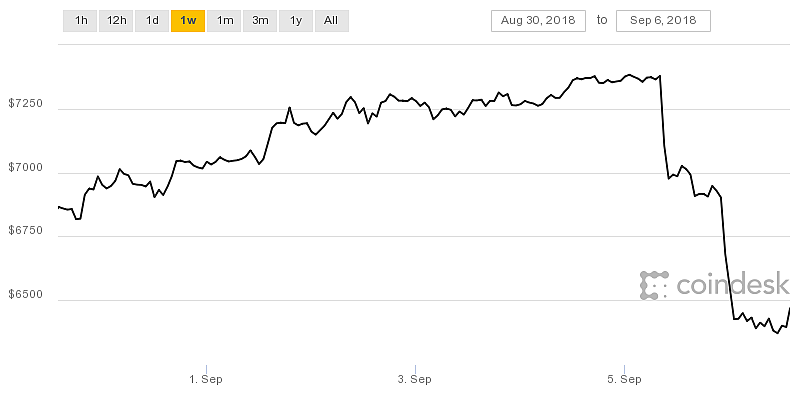Image resolution: width=800 pixels, height=400 pixels.
Task: Set chart range to 1m
Action: 225,20
